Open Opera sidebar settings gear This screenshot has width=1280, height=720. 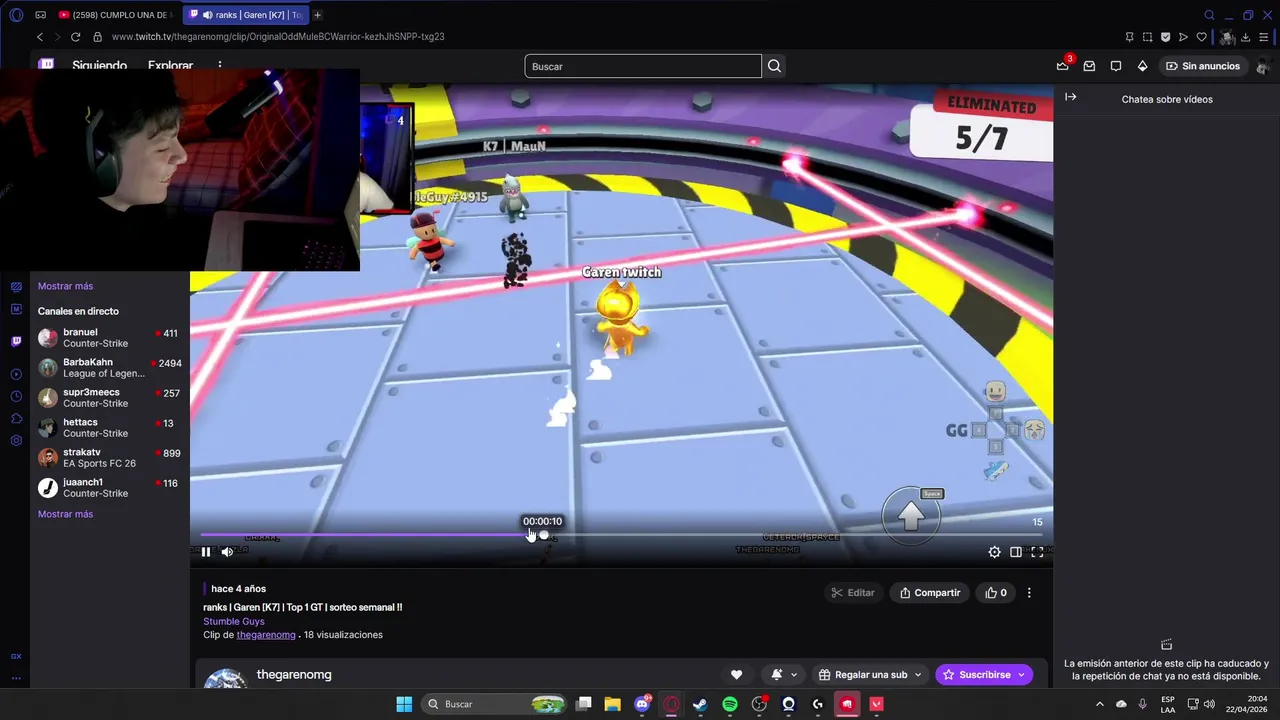[x=16, y=440]
